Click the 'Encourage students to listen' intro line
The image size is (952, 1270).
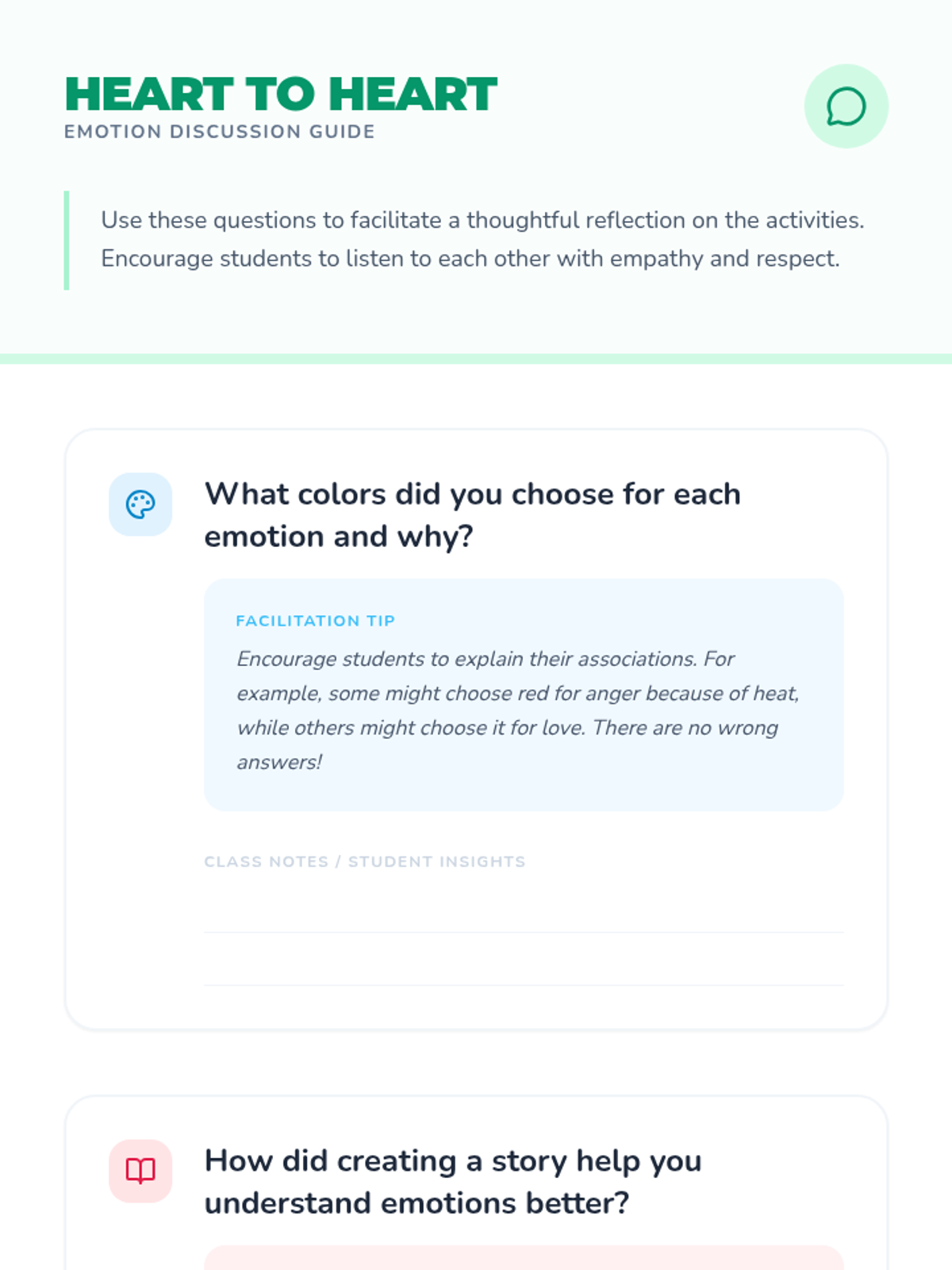[x=470, y=259]
